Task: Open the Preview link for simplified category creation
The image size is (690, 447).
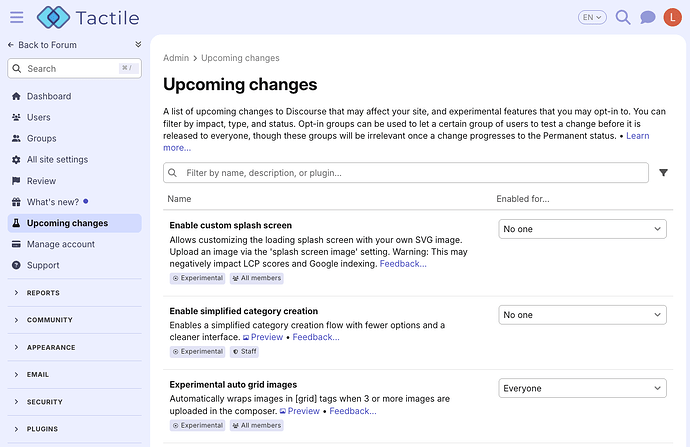Action: (x=263, y=337)
